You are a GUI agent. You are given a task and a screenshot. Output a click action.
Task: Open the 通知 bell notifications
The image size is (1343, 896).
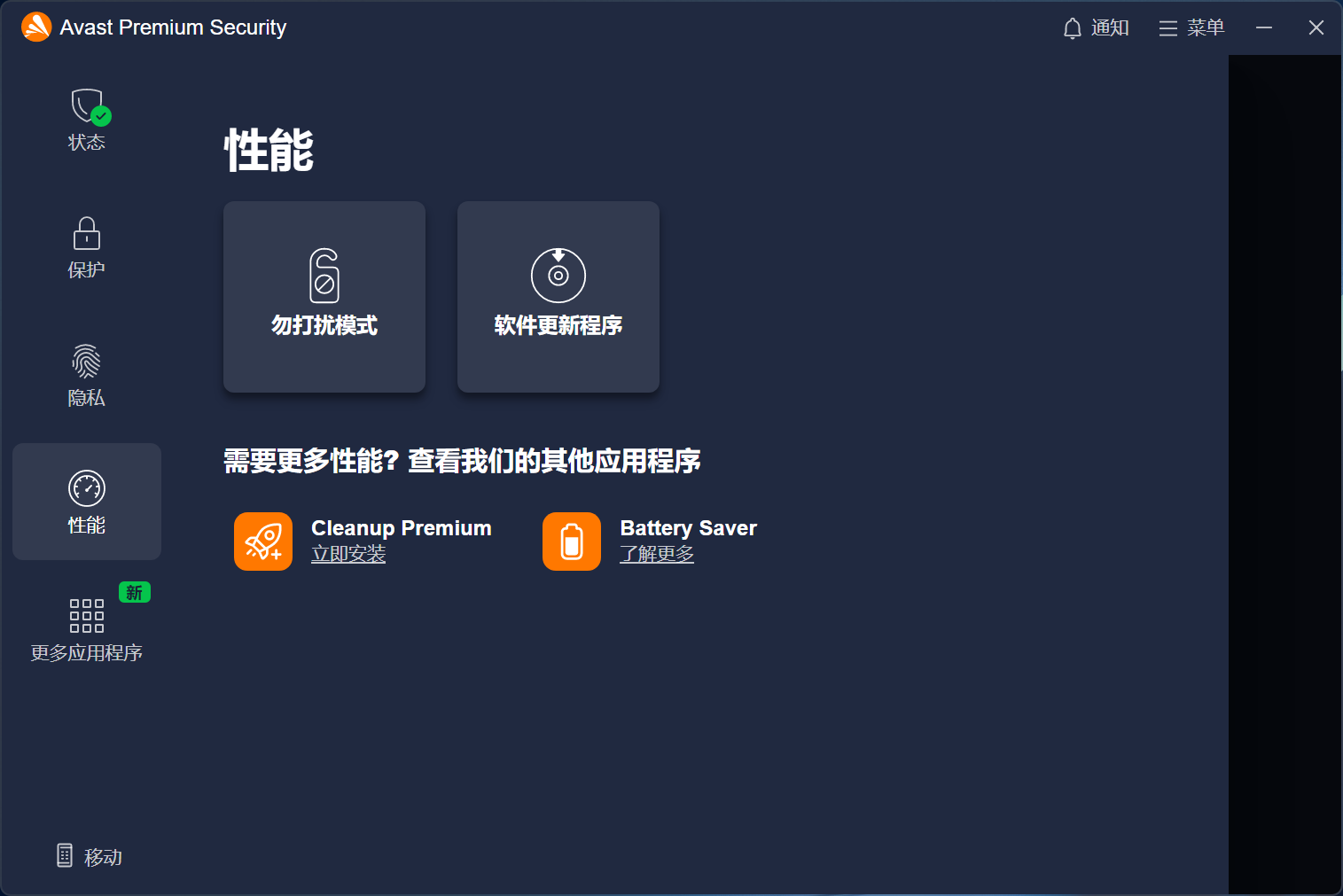tap(1096, 28)
